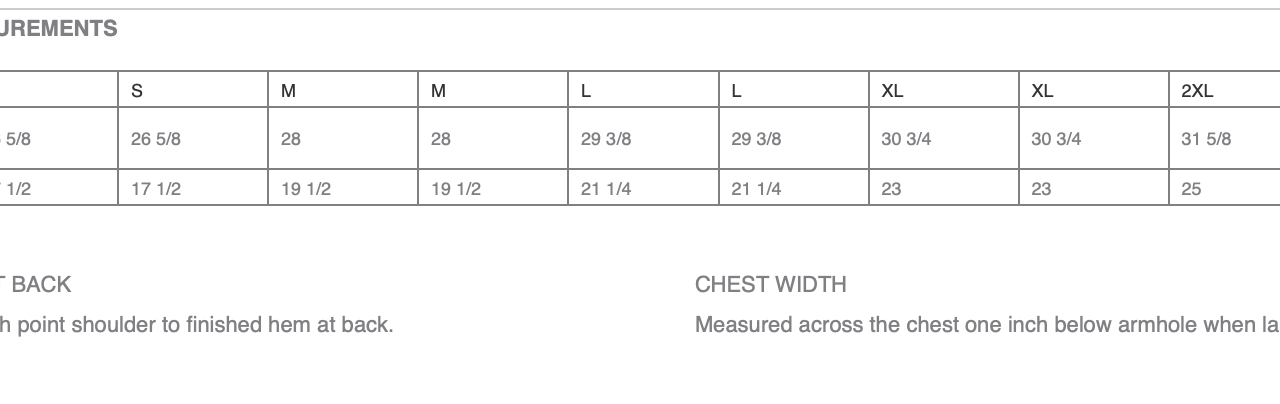Click the 26 5/8 cell under S
The width and height of the screenshot is (1280, 404).
click(193, 139)
